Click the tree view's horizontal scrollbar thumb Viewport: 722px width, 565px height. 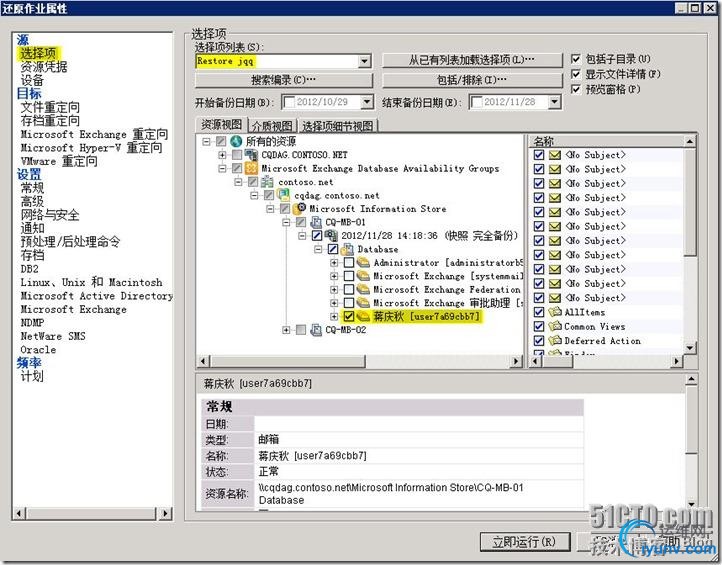(x=288, y=361)
